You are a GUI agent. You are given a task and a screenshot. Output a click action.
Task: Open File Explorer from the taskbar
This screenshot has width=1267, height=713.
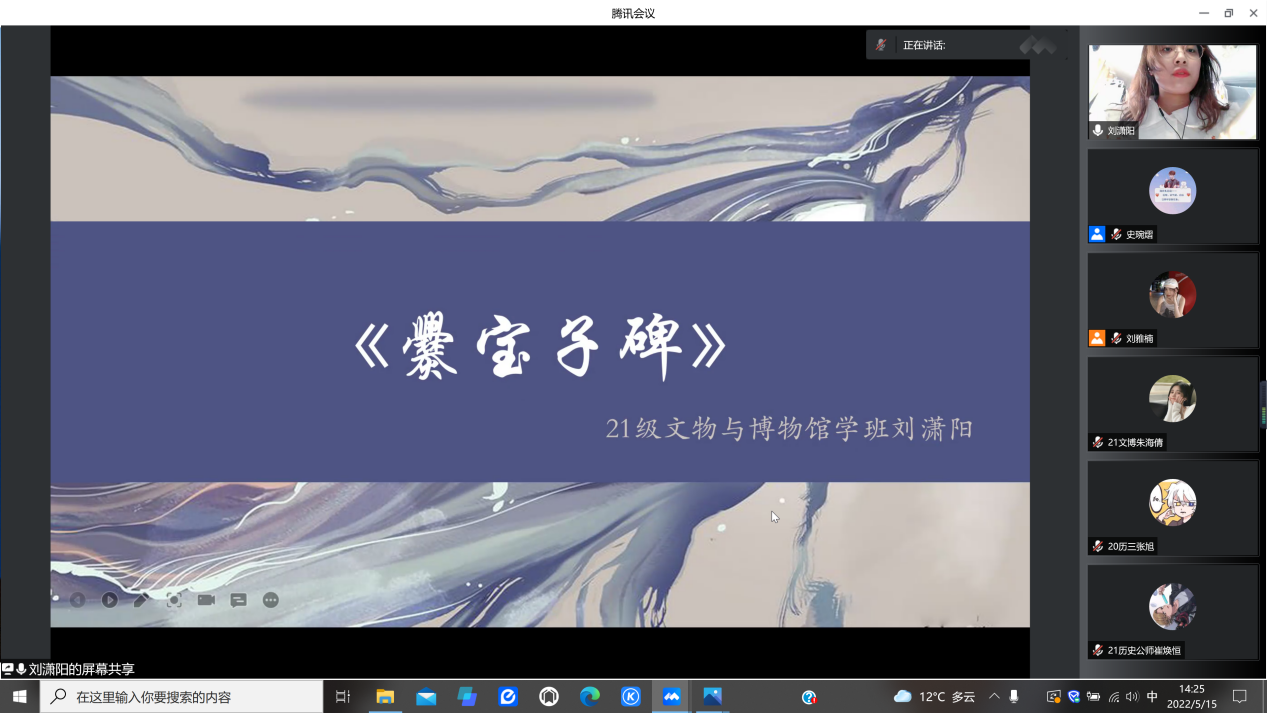coord(384,697)
